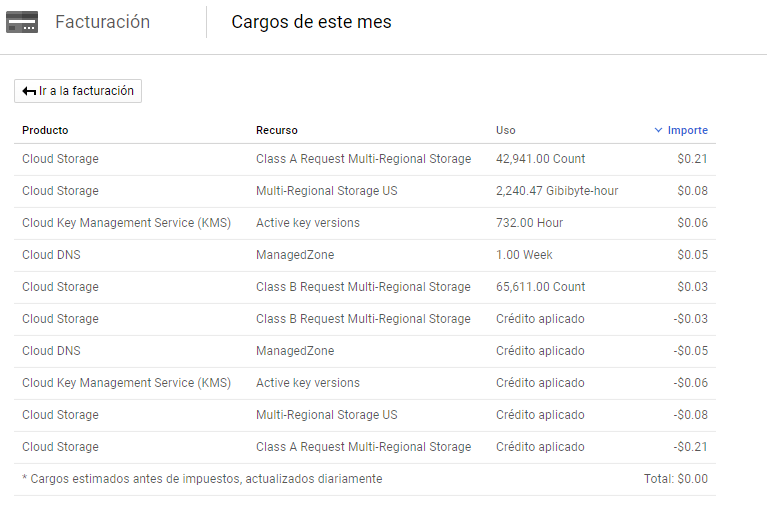Open the Facturación section title

[x=102, y=22]
